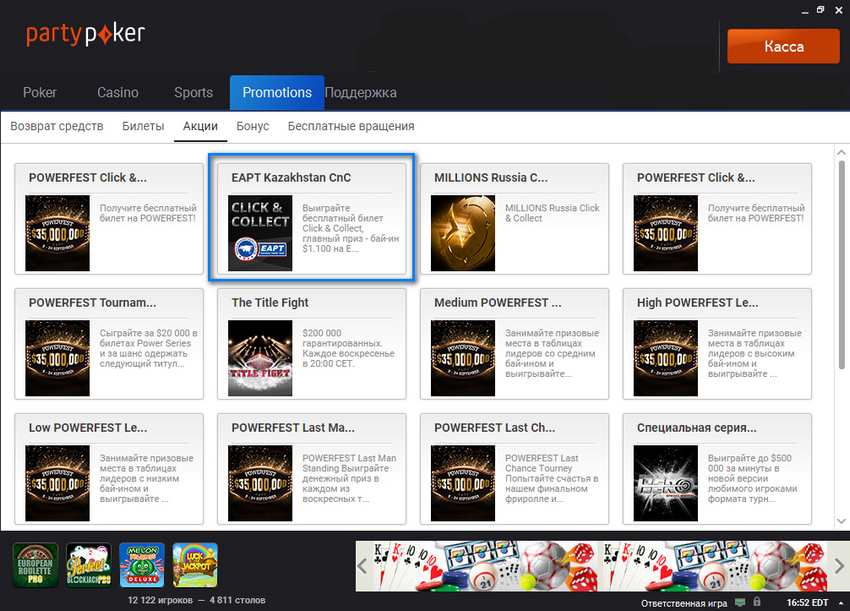
Task: Launch Luck Jackpot game icon
Action: [x=195, y=565]
